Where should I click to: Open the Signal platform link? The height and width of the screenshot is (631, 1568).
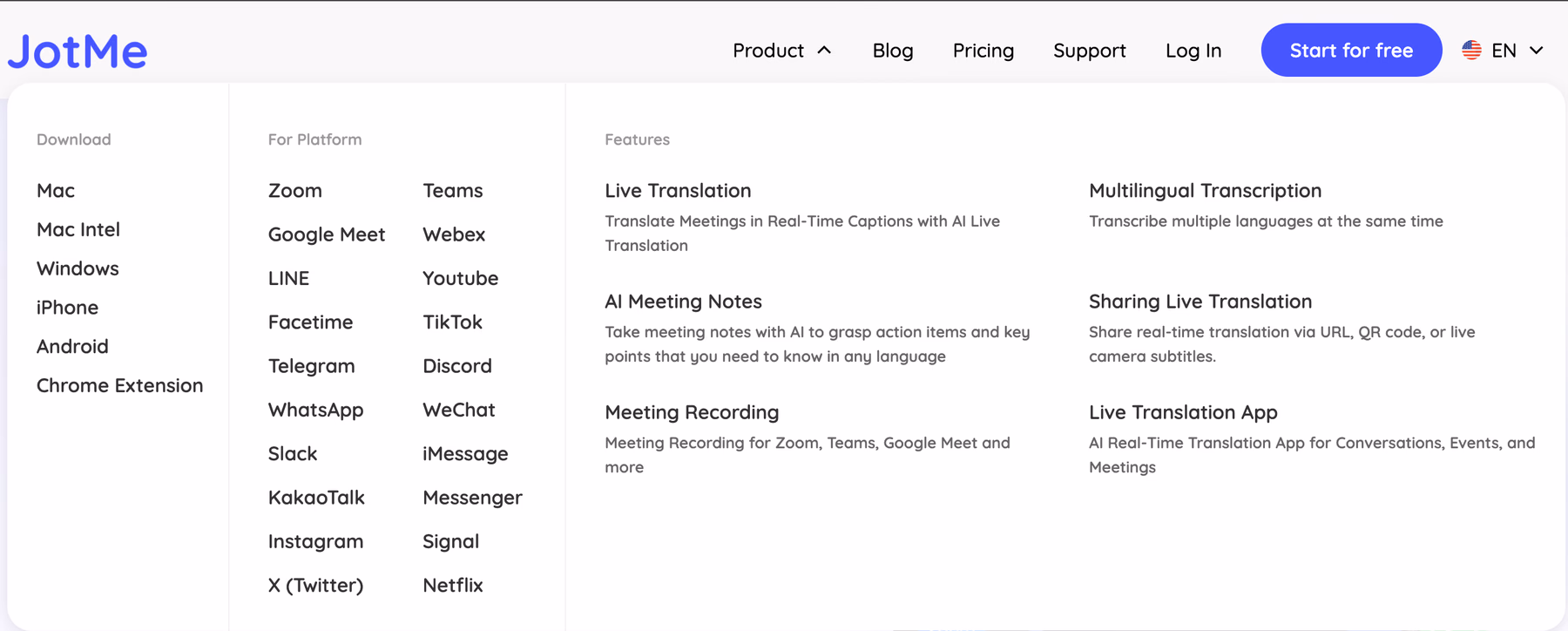pyautogui.click(x=450, y=541)
